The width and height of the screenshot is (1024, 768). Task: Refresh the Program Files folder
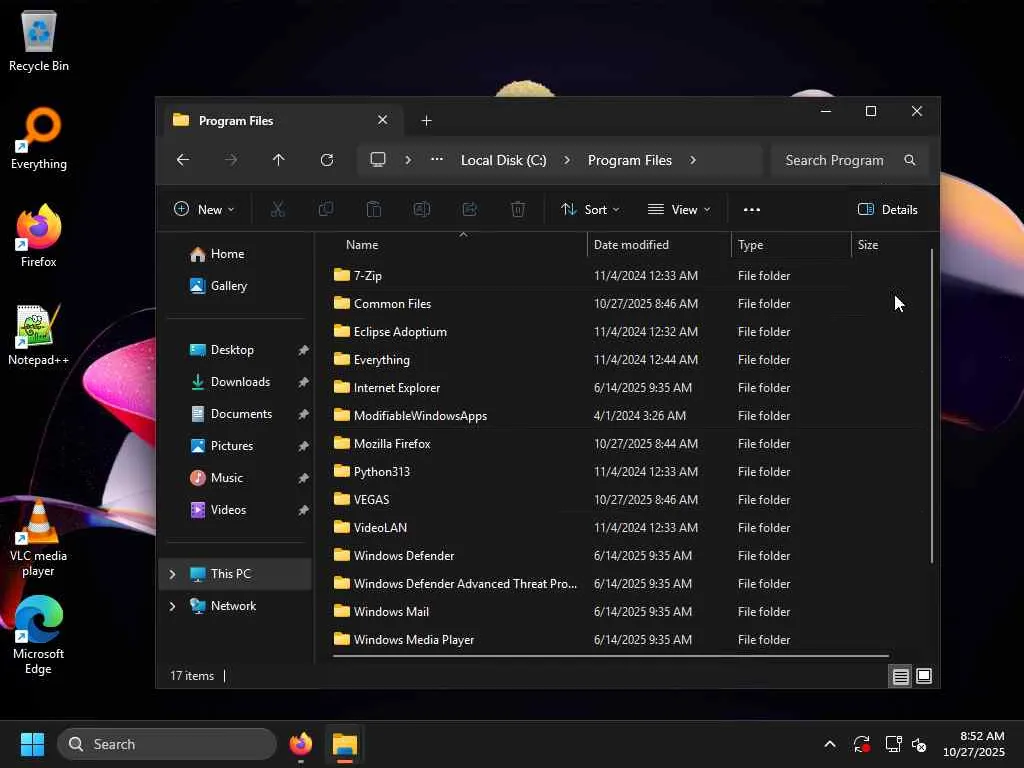point(327,160)
